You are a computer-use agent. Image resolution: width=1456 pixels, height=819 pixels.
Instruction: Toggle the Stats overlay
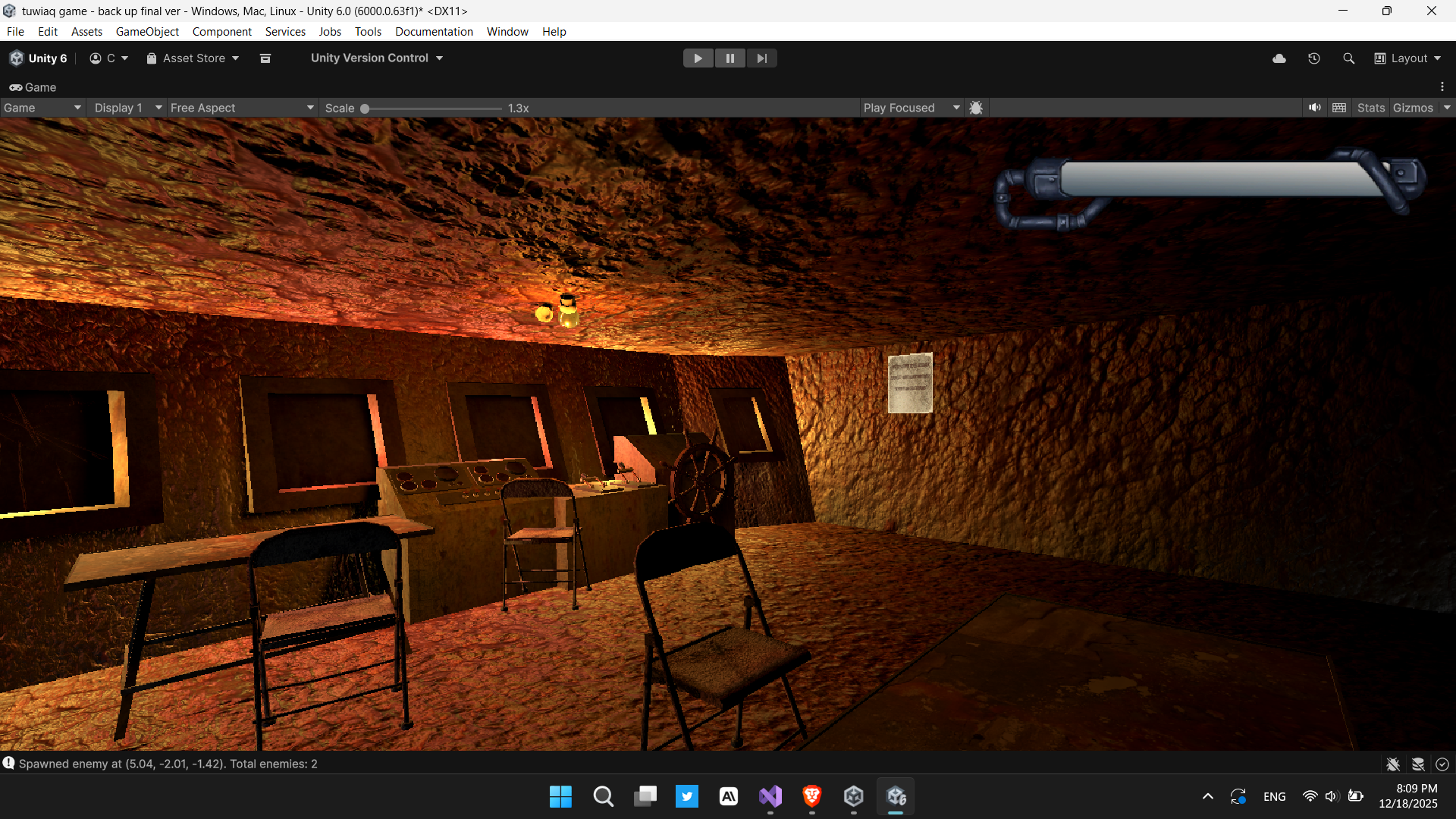pos(1370,108)
